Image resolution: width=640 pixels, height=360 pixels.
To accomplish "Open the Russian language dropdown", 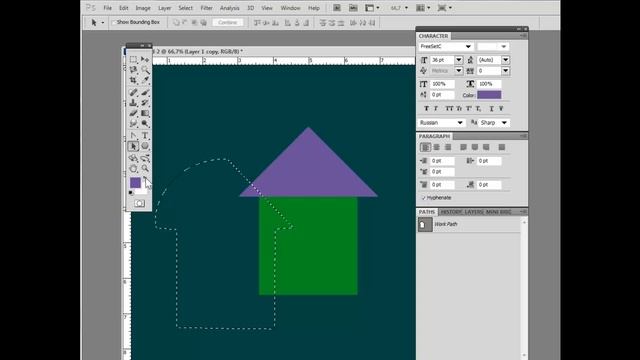I will pos(460,123).
